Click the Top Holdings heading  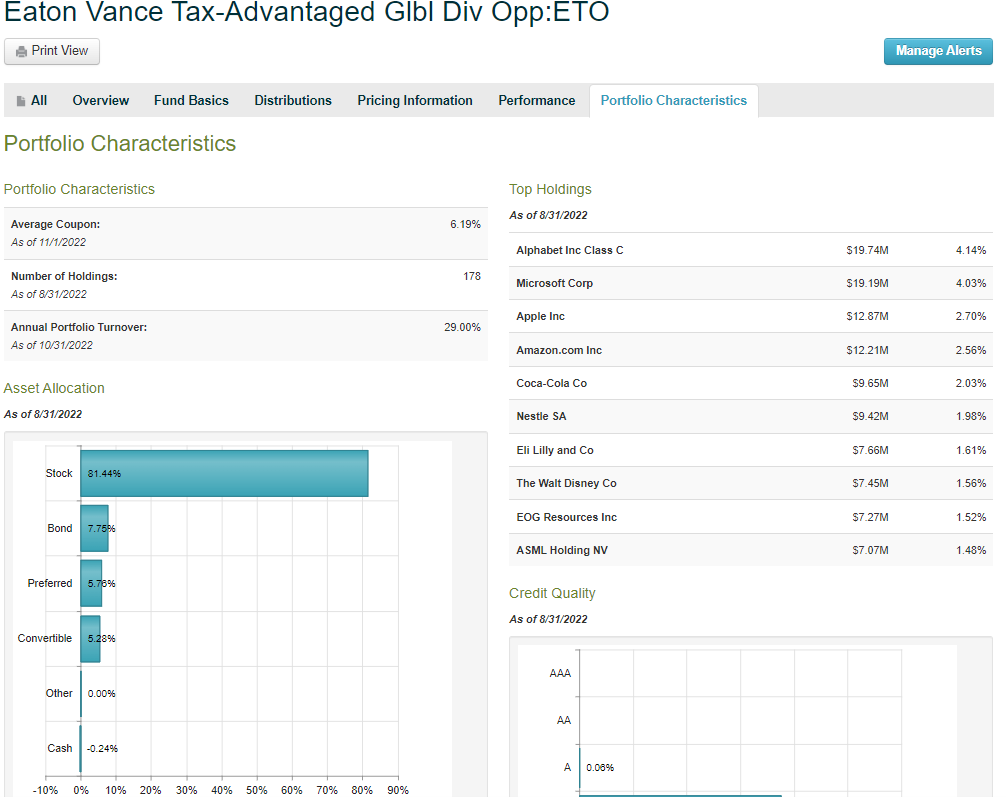(550, 189)
